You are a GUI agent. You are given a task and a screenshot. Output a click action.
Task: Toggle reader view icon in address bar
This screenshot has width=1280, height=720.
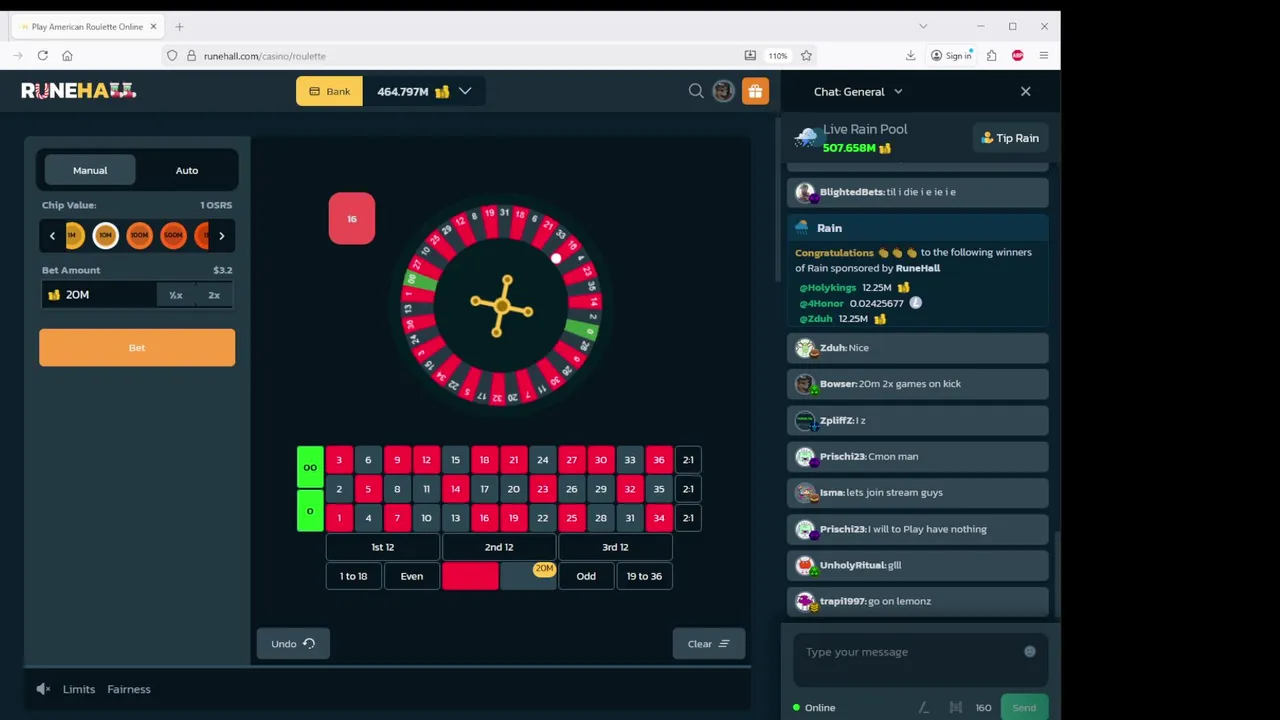(750, 56)
